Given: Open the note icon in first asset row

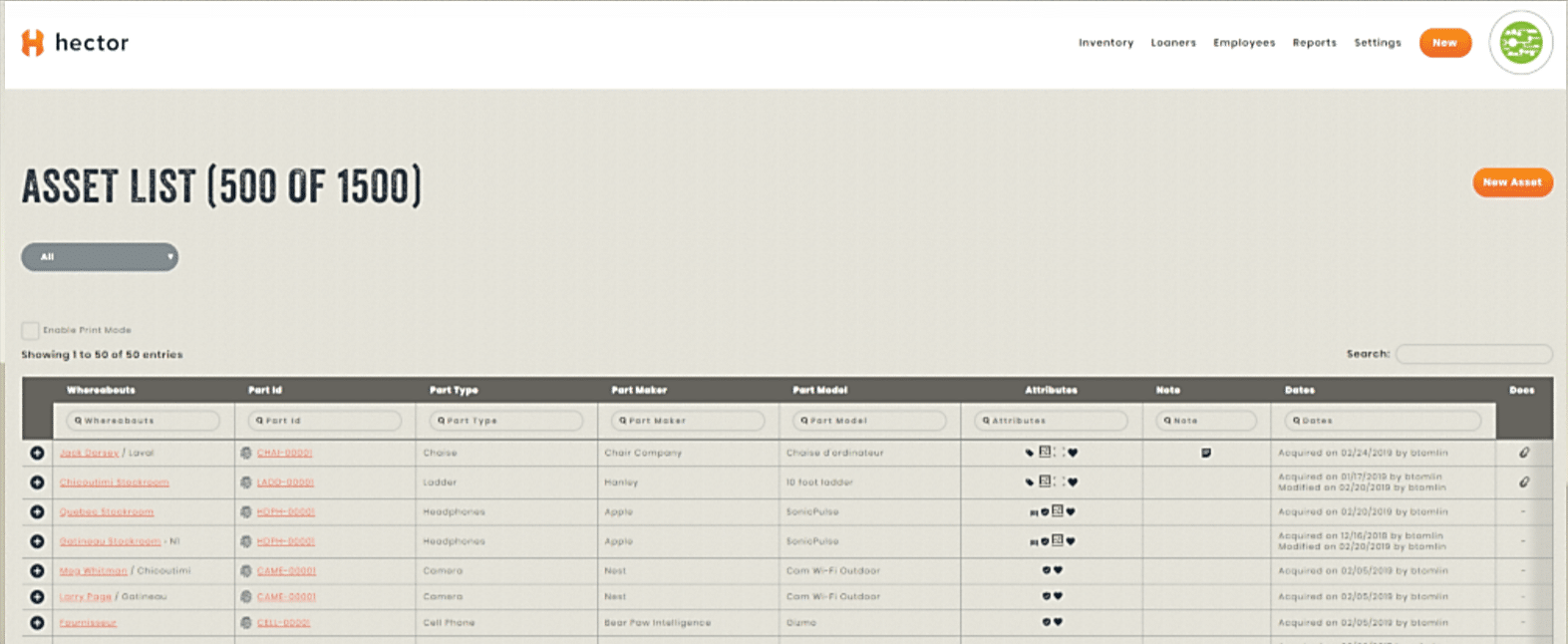Looking at the screenshot, I should pyautogui.click(x=1205, y=453).
